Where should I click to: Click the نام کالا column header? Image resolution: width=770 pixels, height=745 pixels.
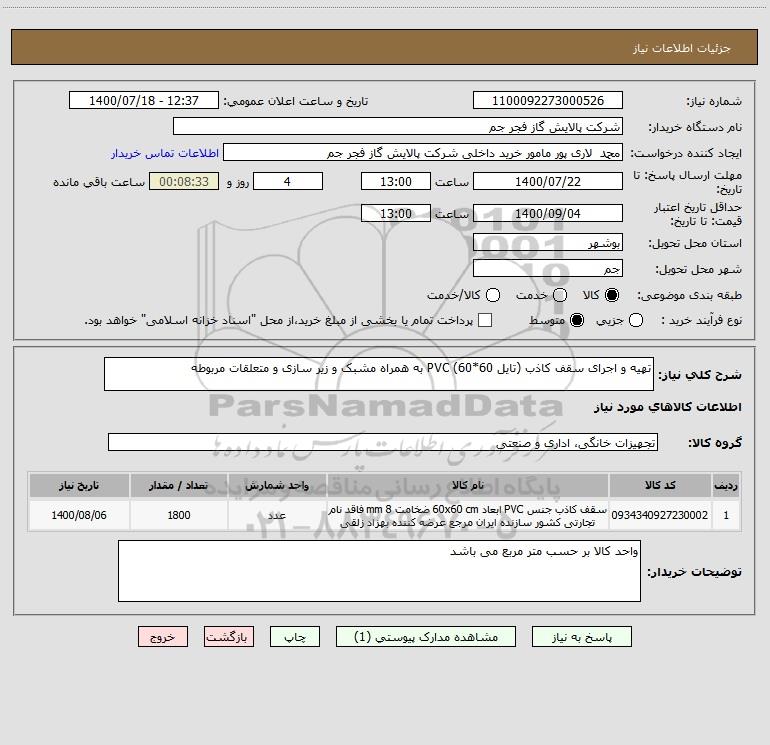click(x=468, y=485)
